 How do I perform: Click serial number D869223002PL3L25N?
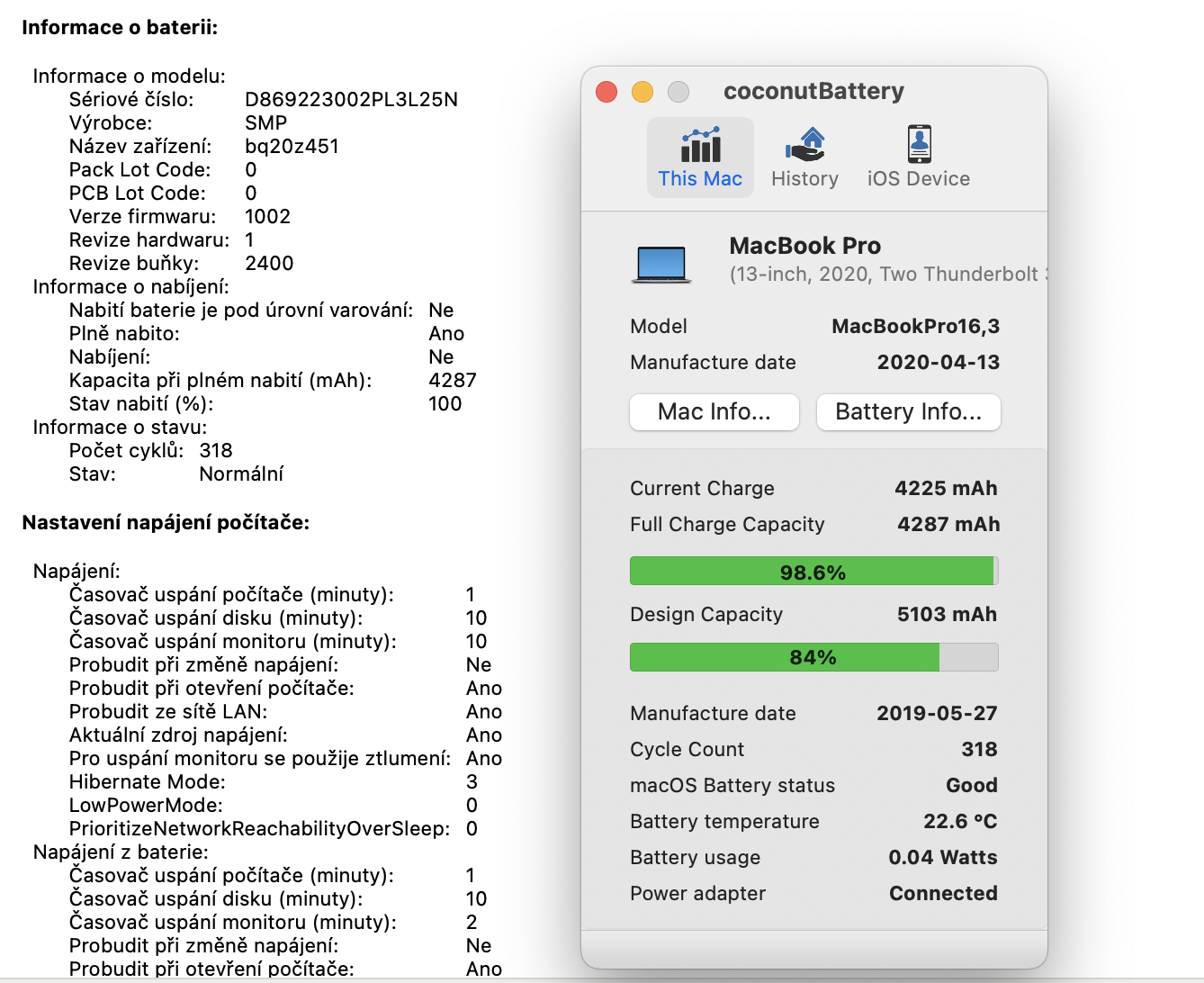(351, 99)
